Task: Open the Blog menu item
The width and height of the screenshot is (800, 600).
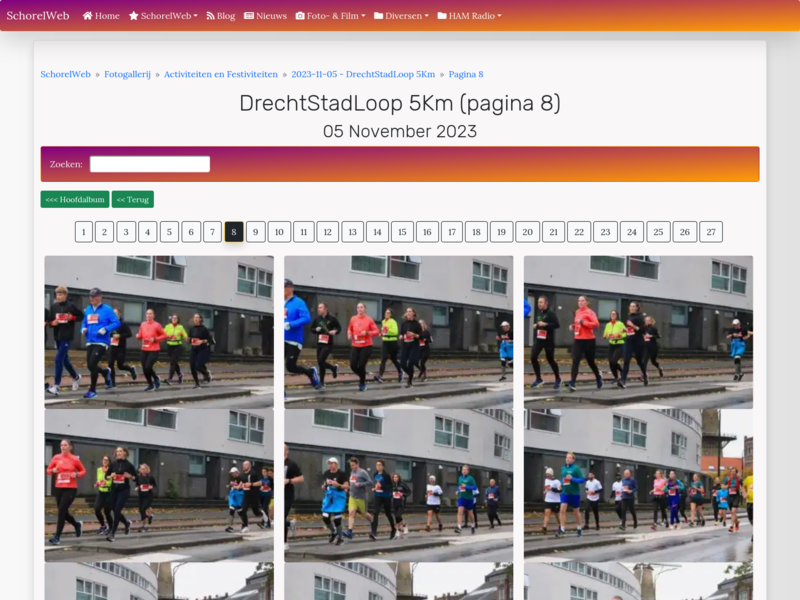Action: (220, 16)
